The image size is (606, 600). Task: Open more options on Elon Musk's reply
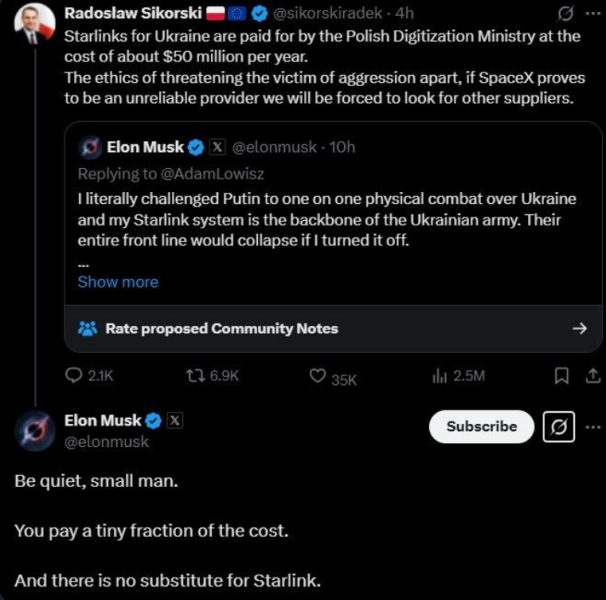point(592,427)
